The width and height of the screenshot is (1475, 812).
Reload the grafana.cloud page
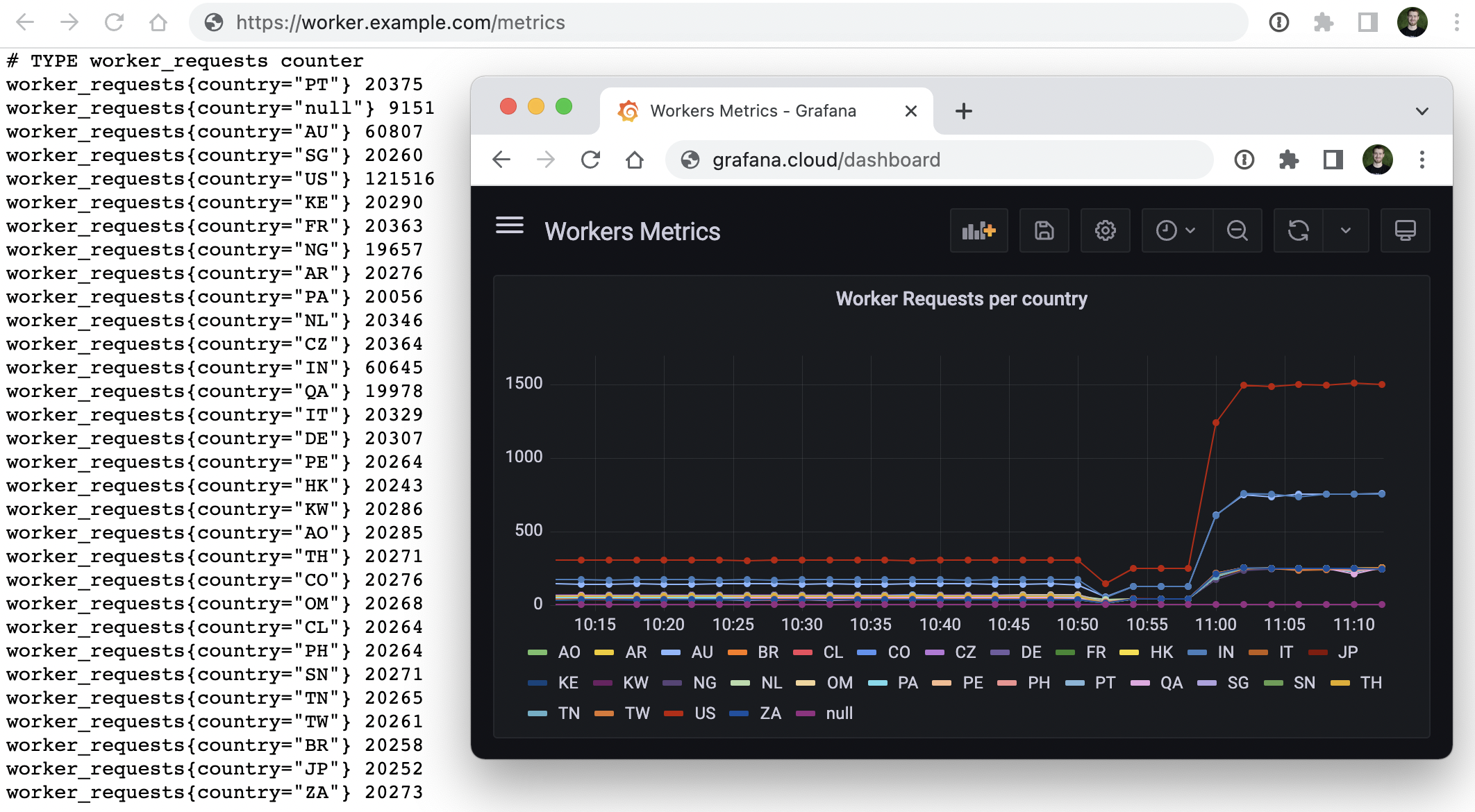coord(590,160)
